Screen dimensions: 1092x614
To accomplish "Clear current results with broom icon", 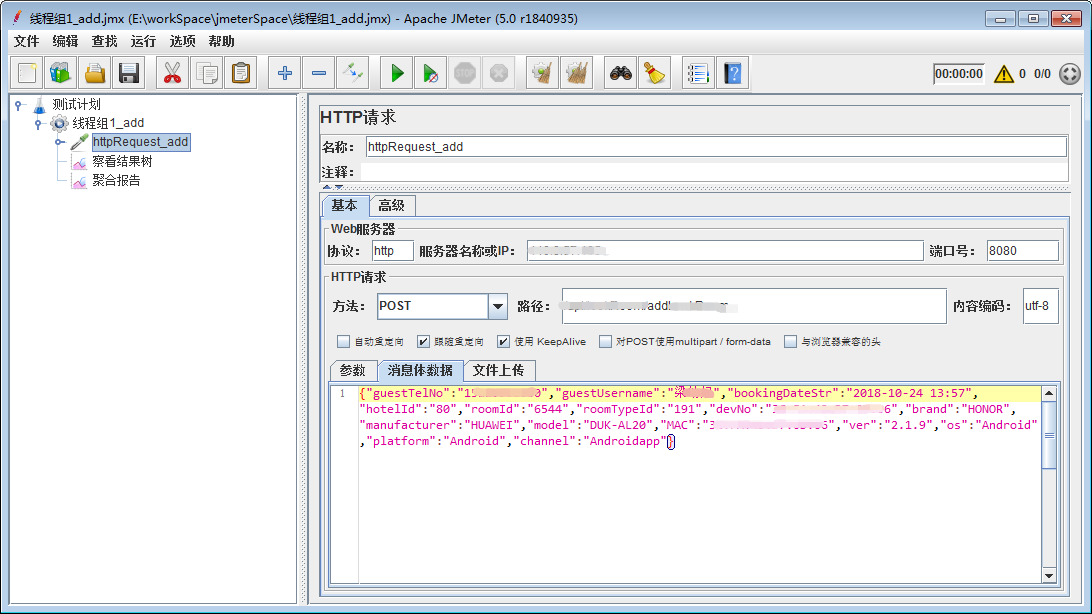I will (543, 73).
